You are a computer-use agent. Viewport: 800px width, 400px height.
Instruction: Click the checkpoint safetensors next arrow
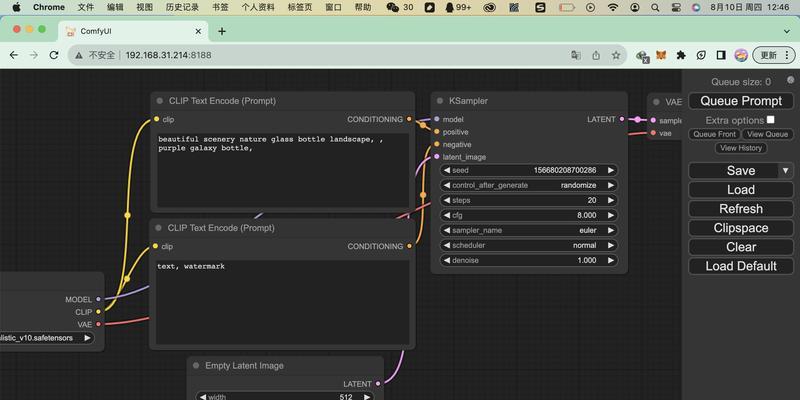87,338
